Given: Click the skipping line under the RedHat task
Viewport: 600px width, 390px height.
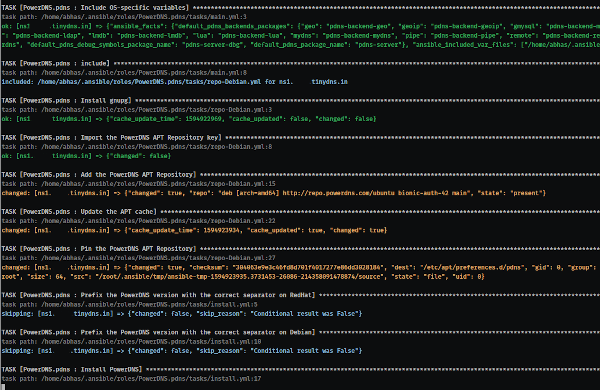Looking at the screenshot, I should point(182,313).
